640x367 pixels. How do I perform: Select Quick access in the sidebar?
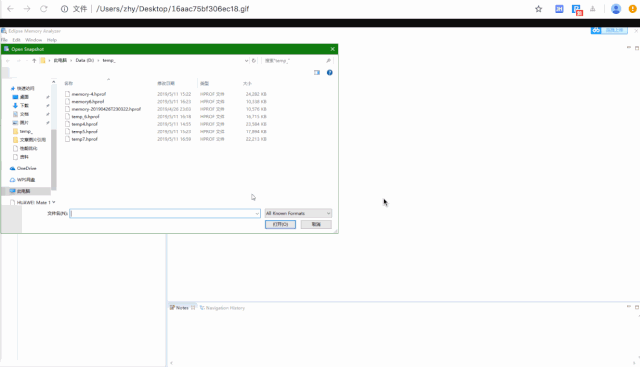25,88
